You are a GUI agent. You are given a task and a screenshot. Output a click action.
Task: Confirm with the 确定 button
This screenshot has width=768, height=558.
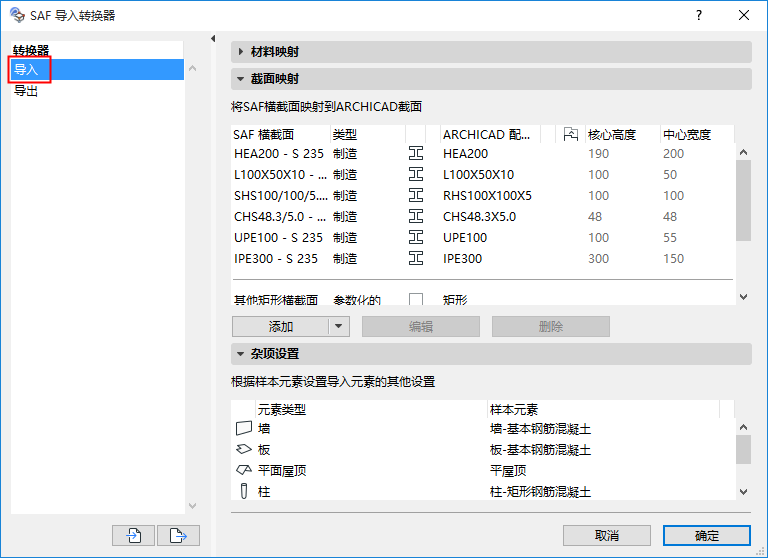point(707,535)
